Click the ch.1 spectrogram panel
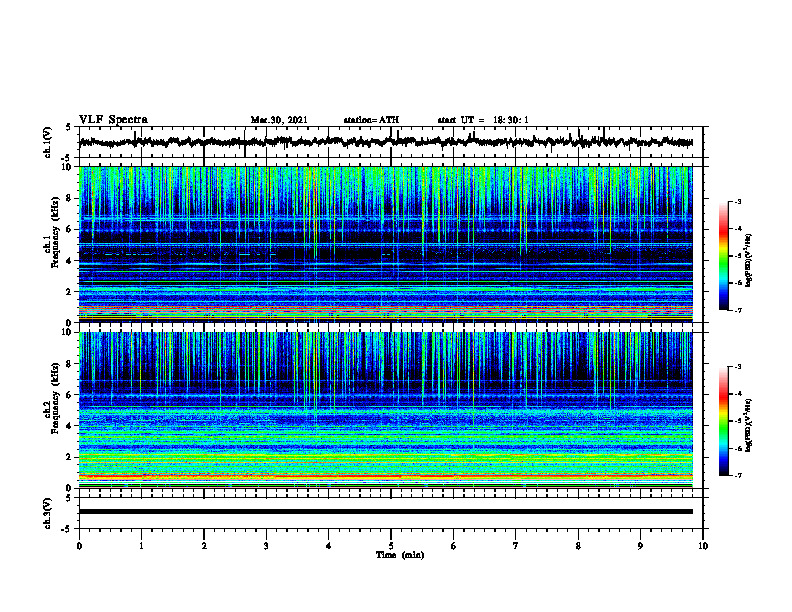The height and width of the screenshot is (612, 792). (386, 244)
